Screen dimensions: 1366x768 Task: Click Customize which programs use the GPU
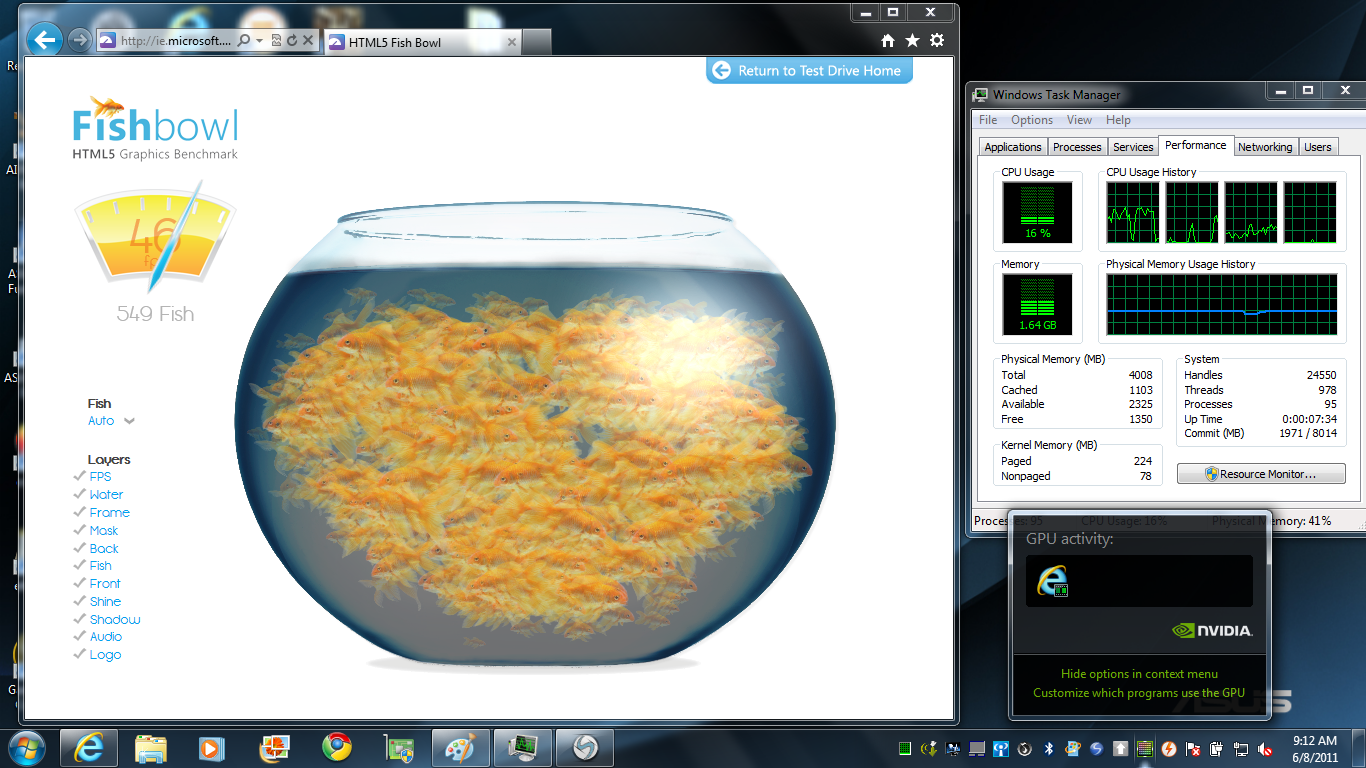click(1139, 693)
